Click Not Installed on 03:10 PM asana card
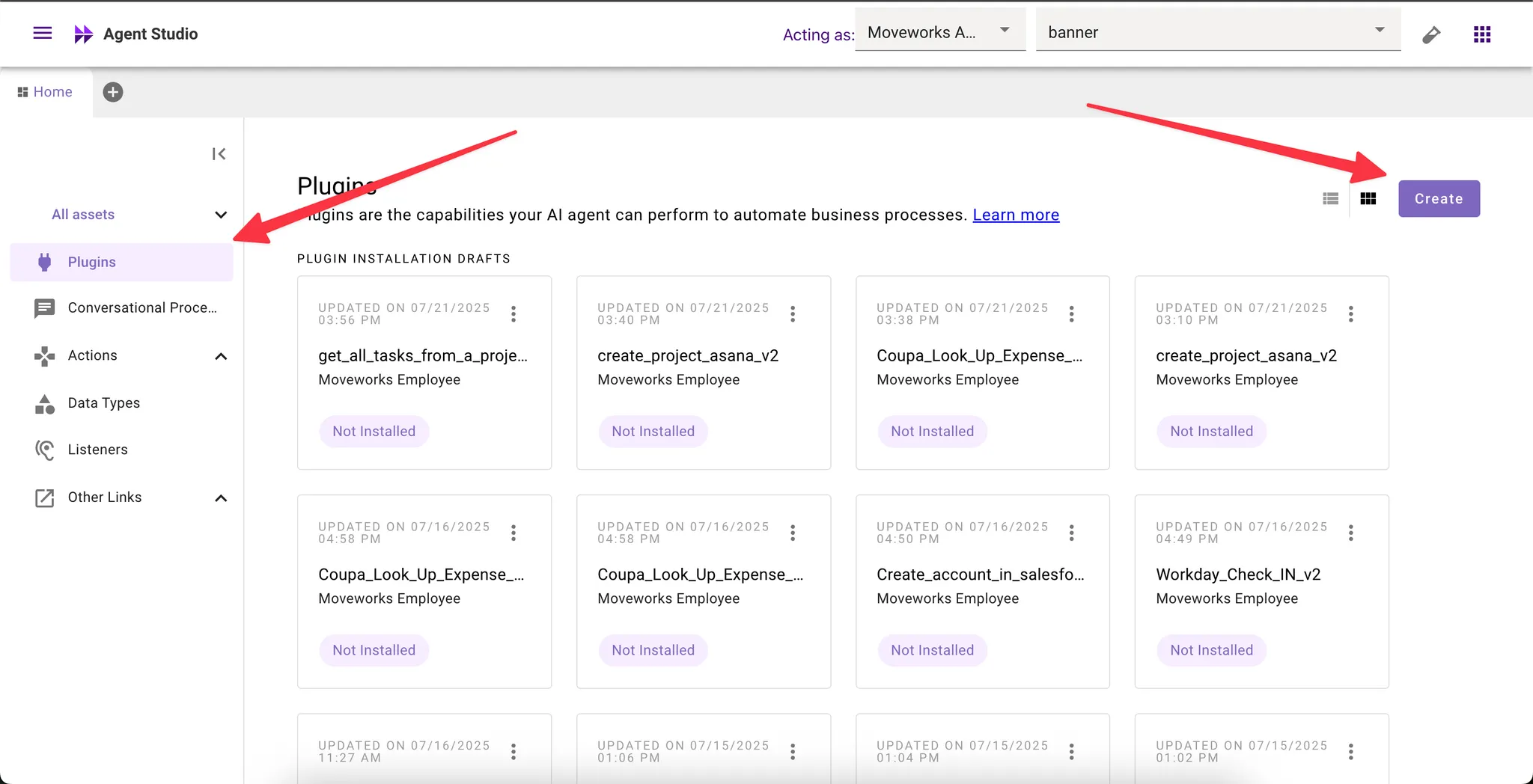 click(x=1212, y=432)
